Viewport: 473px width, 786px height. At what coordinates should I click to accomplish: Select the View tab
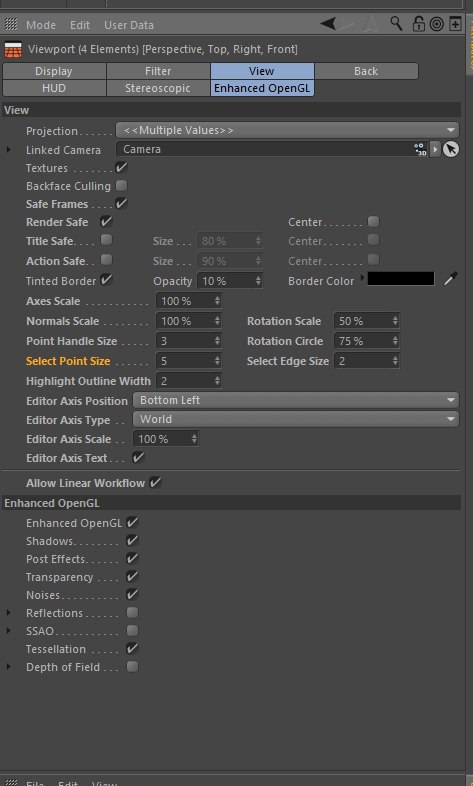click(x=262, y=71)
